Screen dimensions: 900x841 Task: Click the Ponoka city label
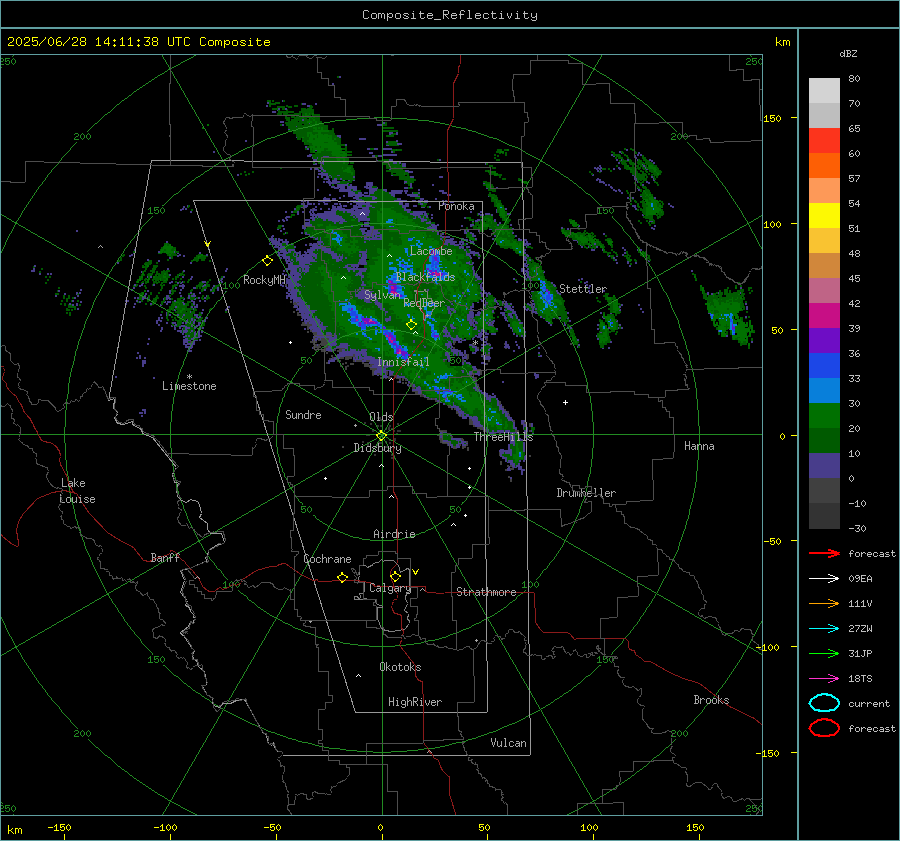(x=456, y=206)
